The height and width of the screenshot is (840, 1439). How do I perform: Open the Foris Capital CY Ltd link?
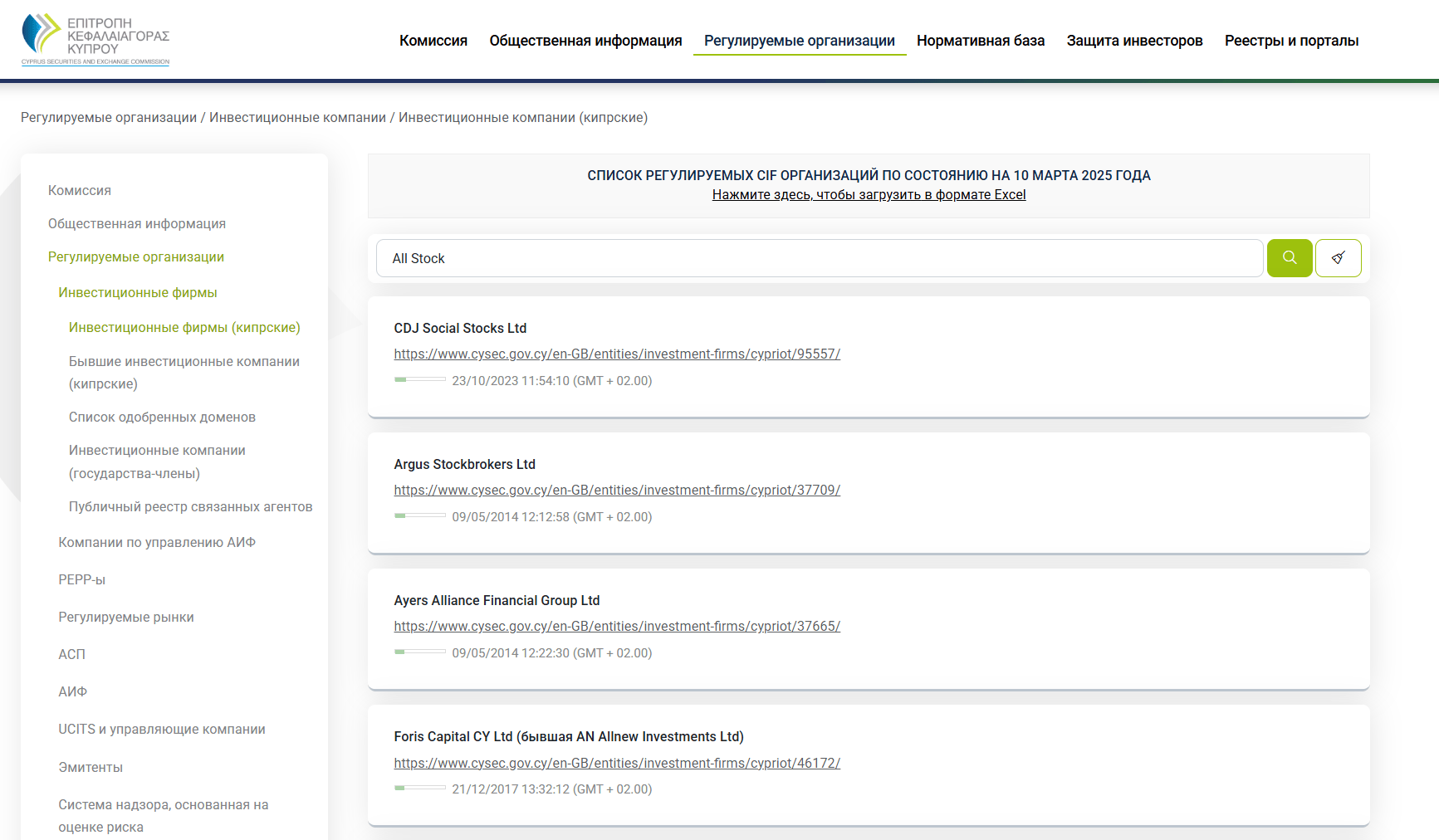[x=617, y=763]
